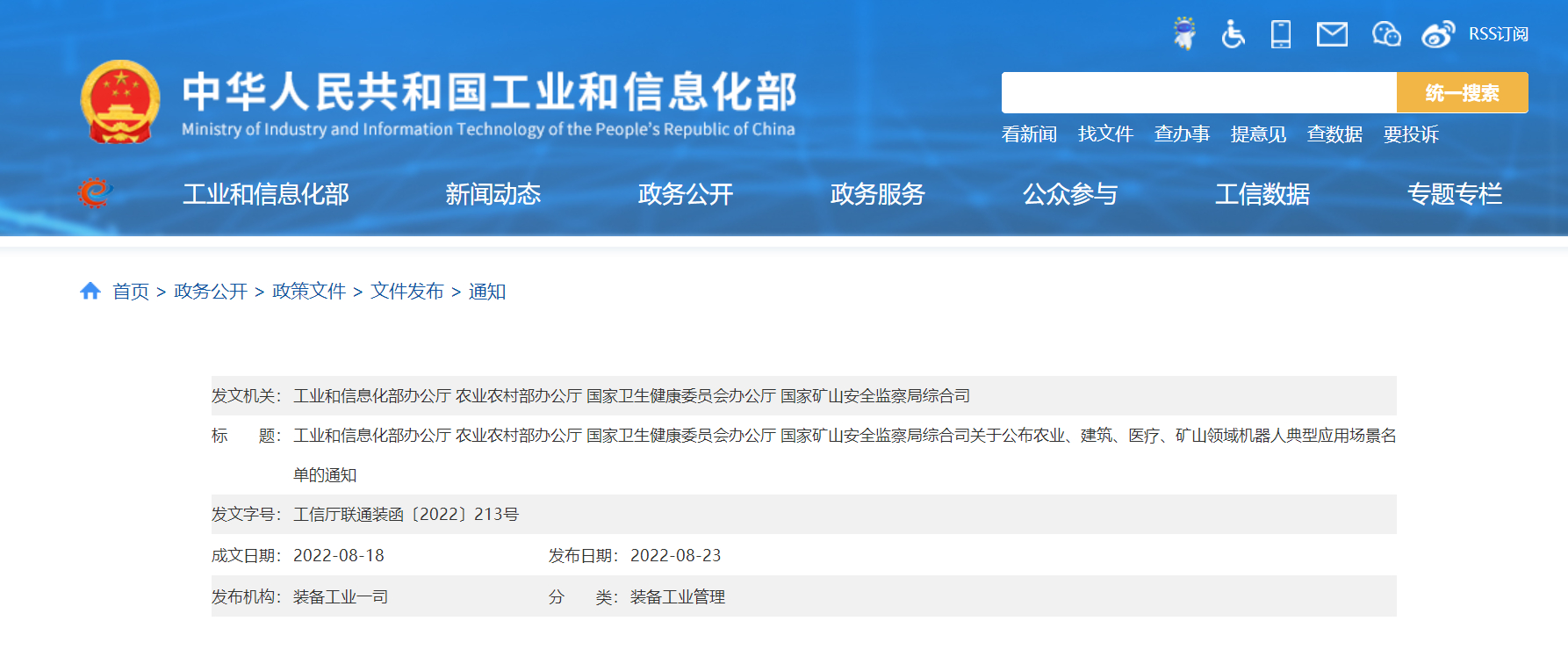The width and height of the screenshot is (1568, 657).
Task: Click the ministry title 中华人民共和国工业和信息化部
Action: [x=489, y=92]
